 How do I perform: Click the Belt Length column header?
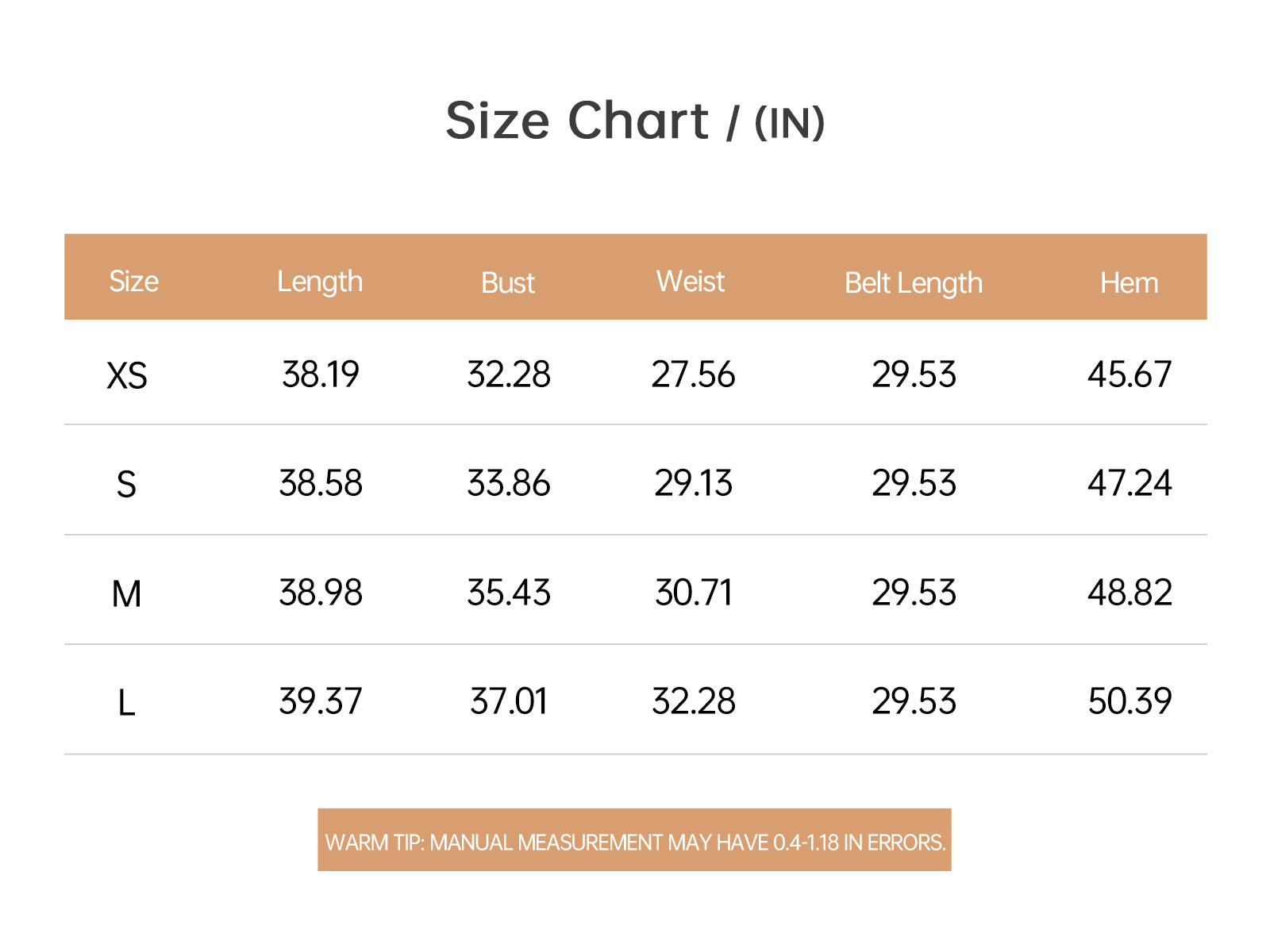[x=914, y=283]
